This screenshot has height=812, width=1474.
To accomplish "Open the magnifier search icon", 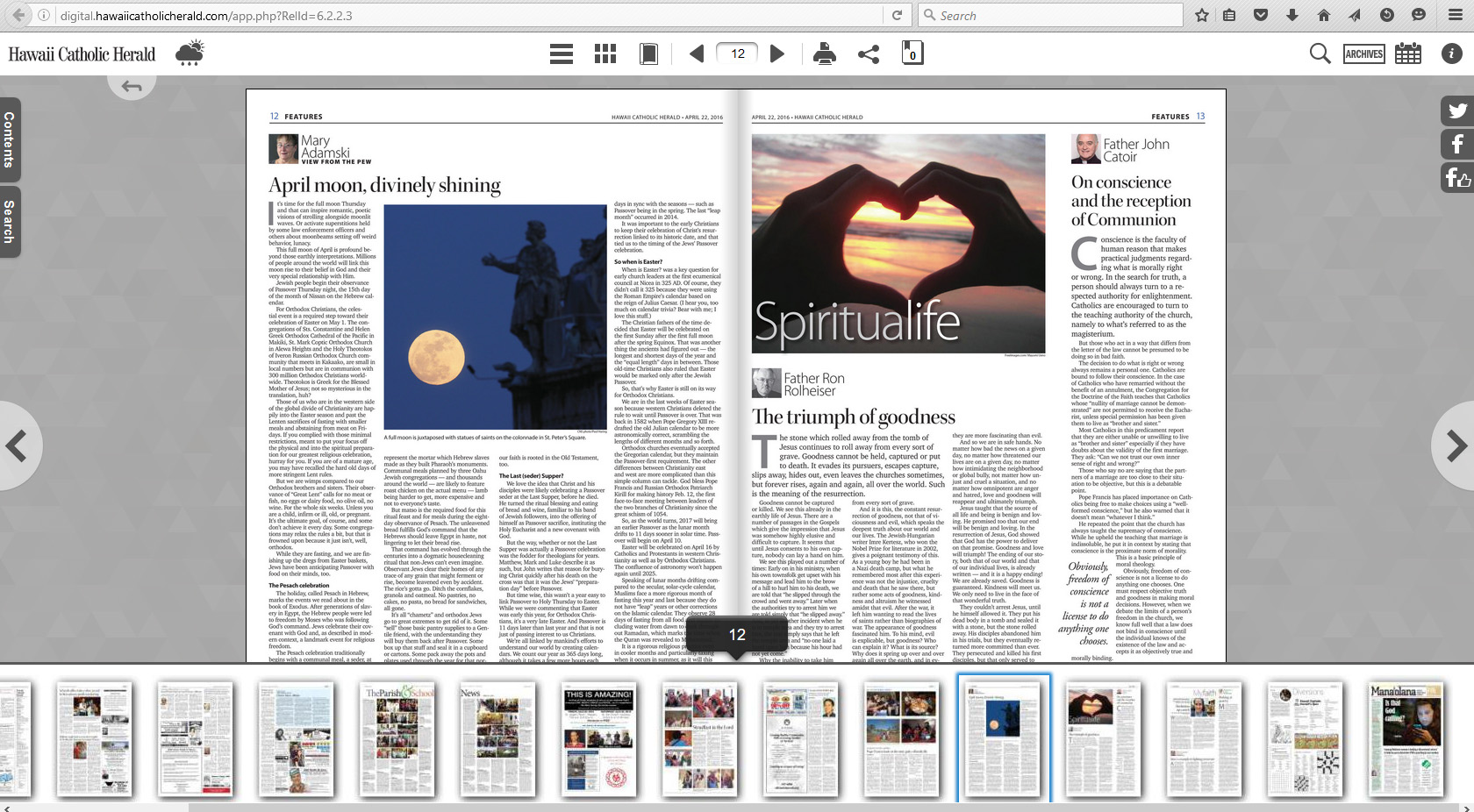I will pyautogui.click(x=1320, y=54).
